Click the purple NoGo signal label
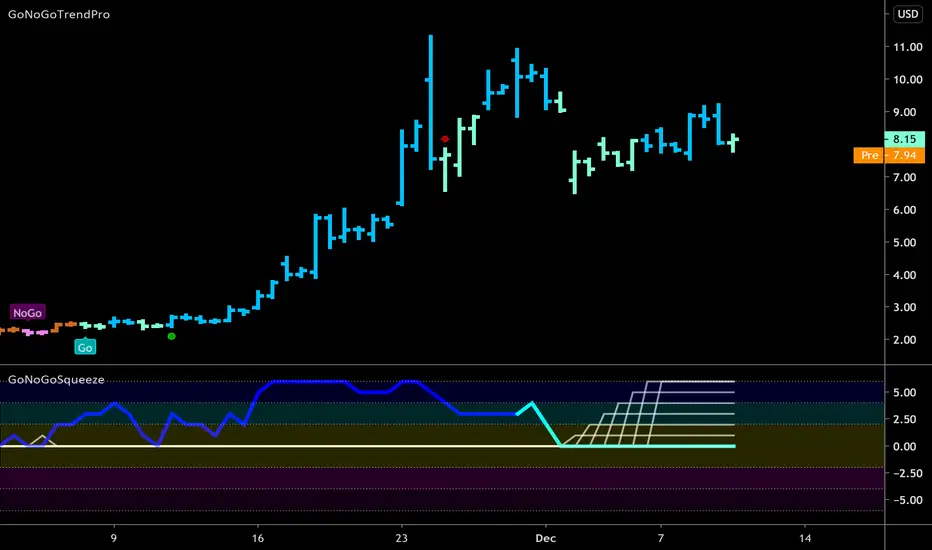This screenshot has height=550, width=932. [x=27, y=313]
